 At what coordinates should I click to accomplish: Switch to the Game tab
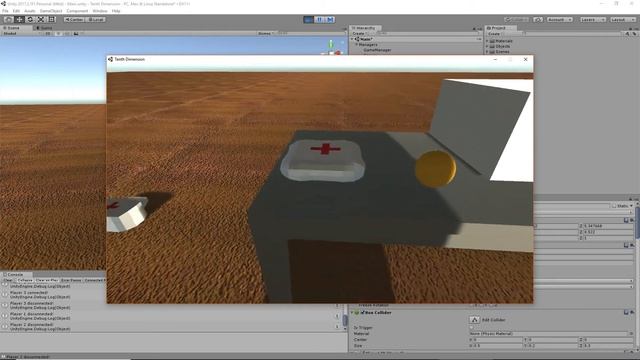click(x=45, y=28)
